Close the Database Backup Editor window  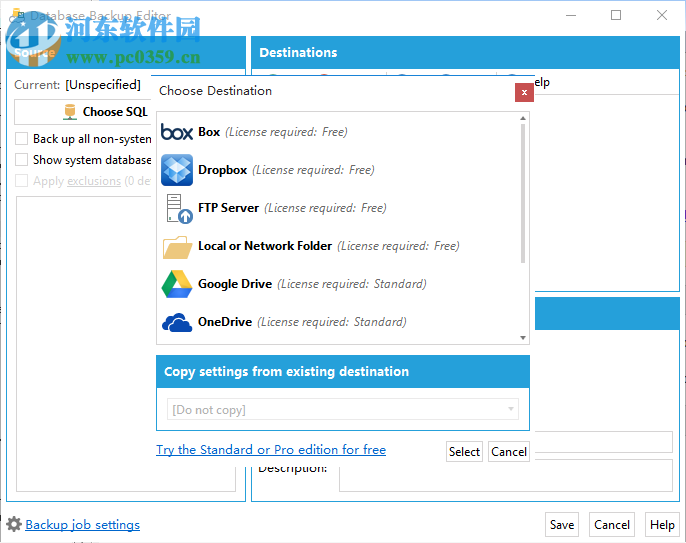pos(662,15)
